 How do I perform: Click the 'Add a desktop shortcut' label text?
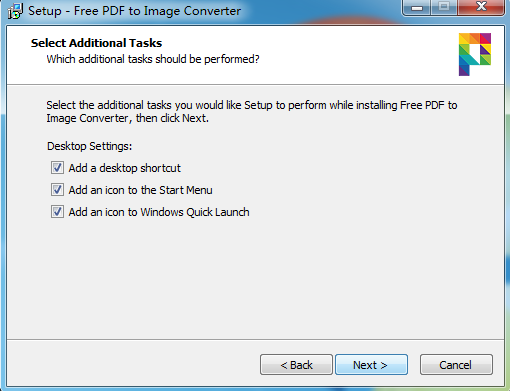tap(124, 168)
